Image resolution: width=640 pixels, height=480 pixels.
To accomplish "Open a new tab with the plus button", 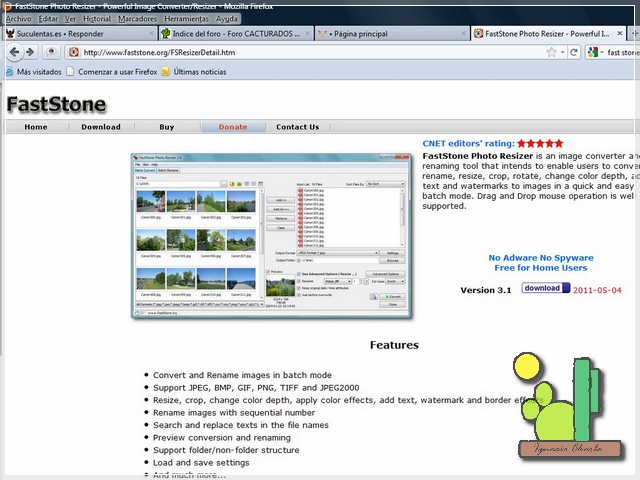I will coord(634,33).
